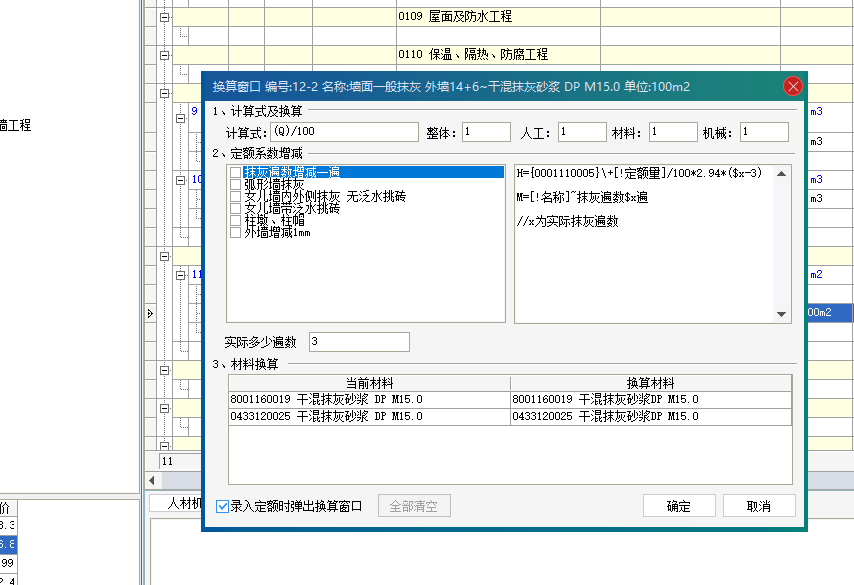The height and width of the screenshot is (585, 854).
Task: Select 0110 保温、隔热、防腐工程 row in background
Action: (513, 54)
